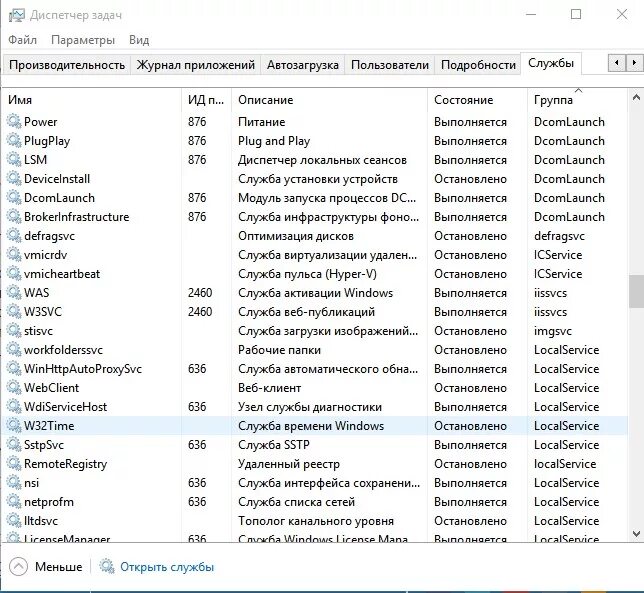Select the stisvc service gear icon

(x=14, y=331)
